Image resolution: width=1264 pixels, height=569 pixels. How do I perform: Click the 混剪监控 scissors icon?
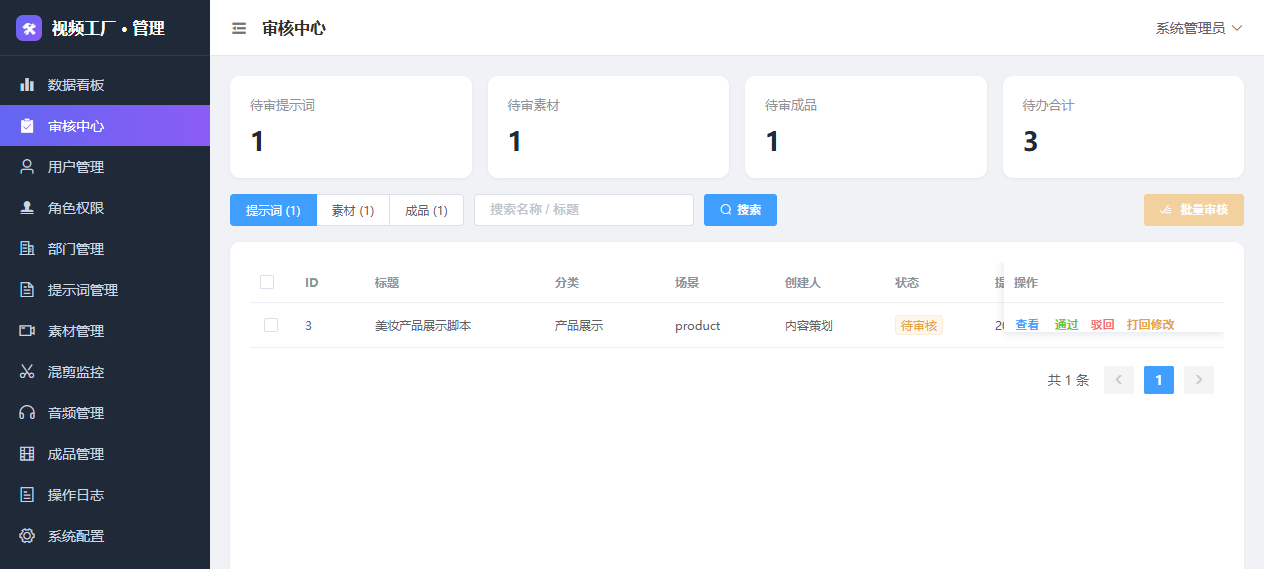[x=27, y=372]
